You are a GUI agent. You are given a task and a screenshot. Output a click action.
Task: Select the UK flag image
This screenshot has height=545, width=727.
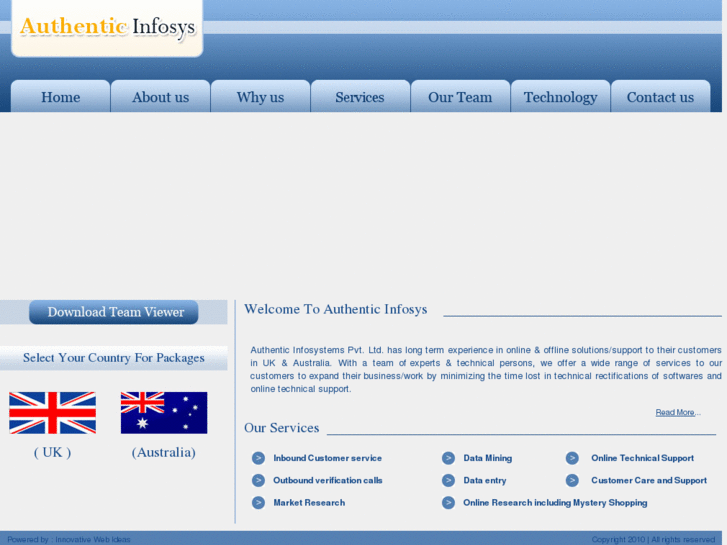[52, 413]
